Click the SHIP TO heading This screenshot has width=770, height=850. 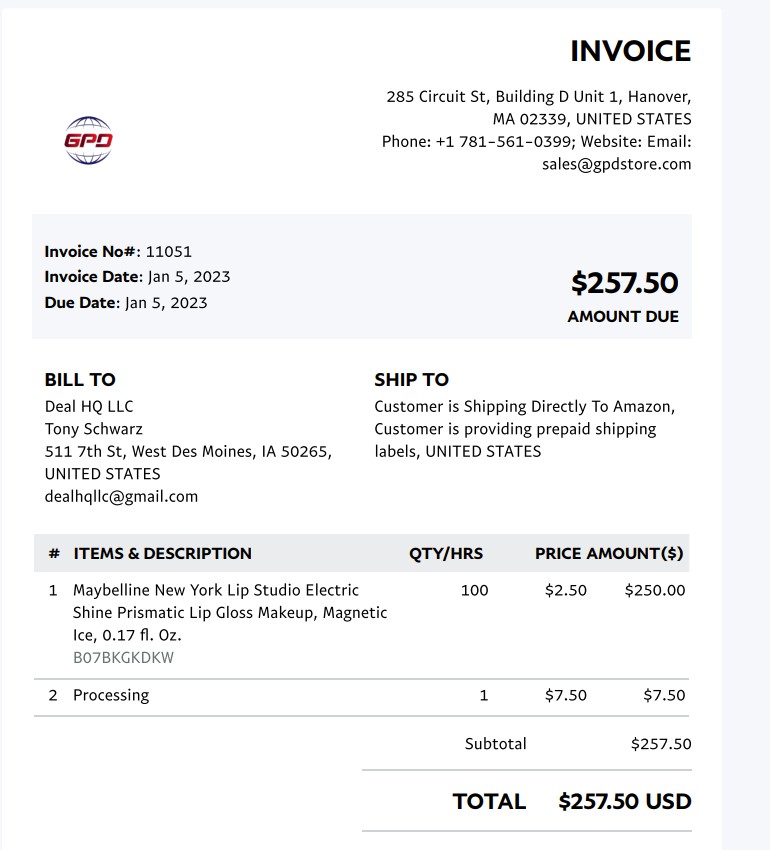tap(412, 379)
